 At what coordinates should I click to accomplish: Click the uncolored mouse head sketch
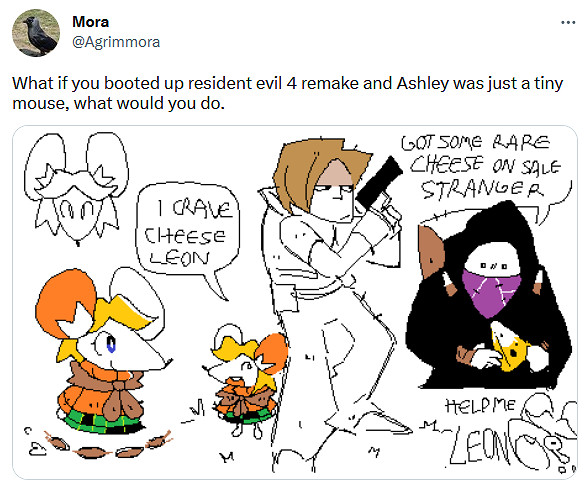coord(76,187)
